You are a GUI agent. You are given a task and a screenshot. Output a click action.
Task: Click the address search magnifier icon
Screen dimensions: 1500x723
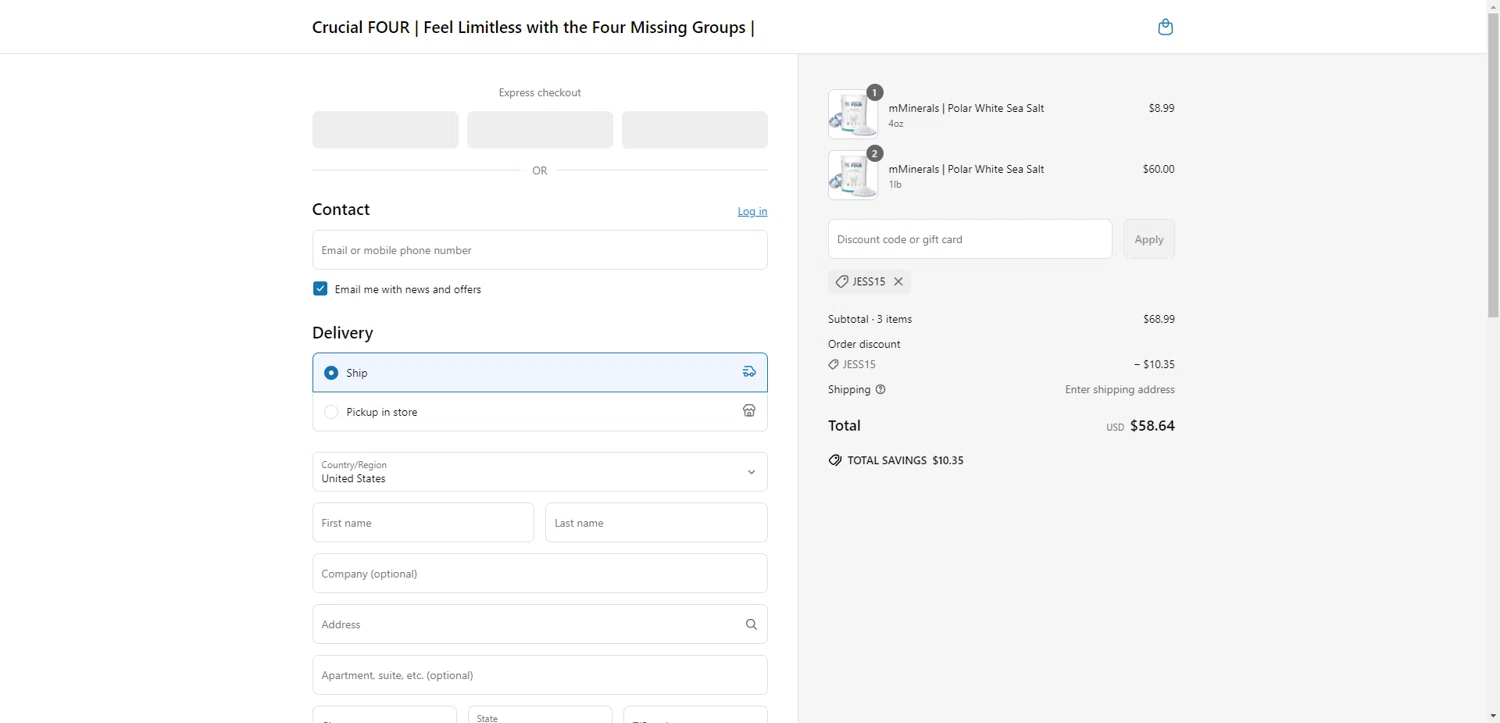pos(751,624)
